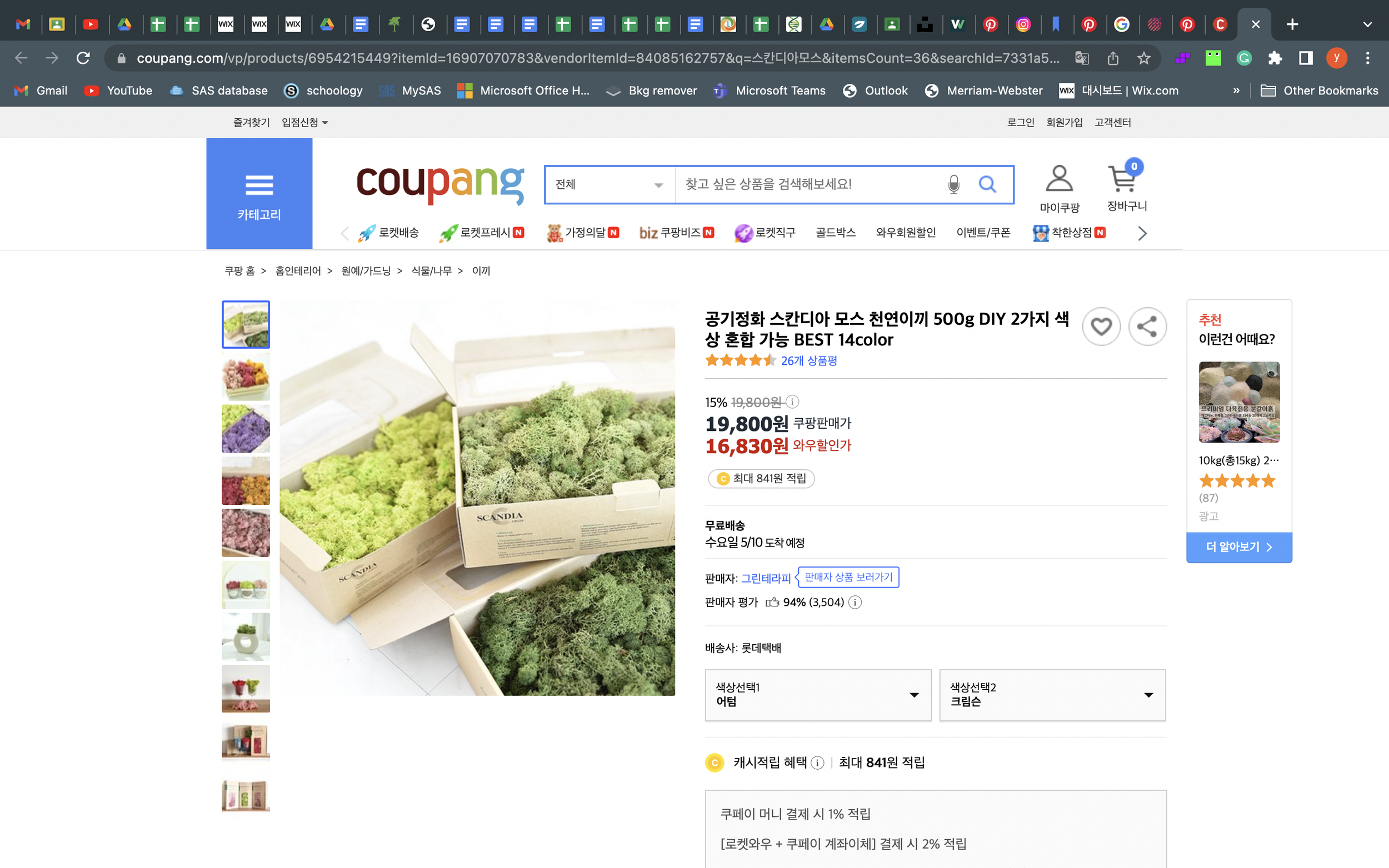The image size is (1389, 868).
Task: Bookmark this page with star icon
Action: [1143, 58]
